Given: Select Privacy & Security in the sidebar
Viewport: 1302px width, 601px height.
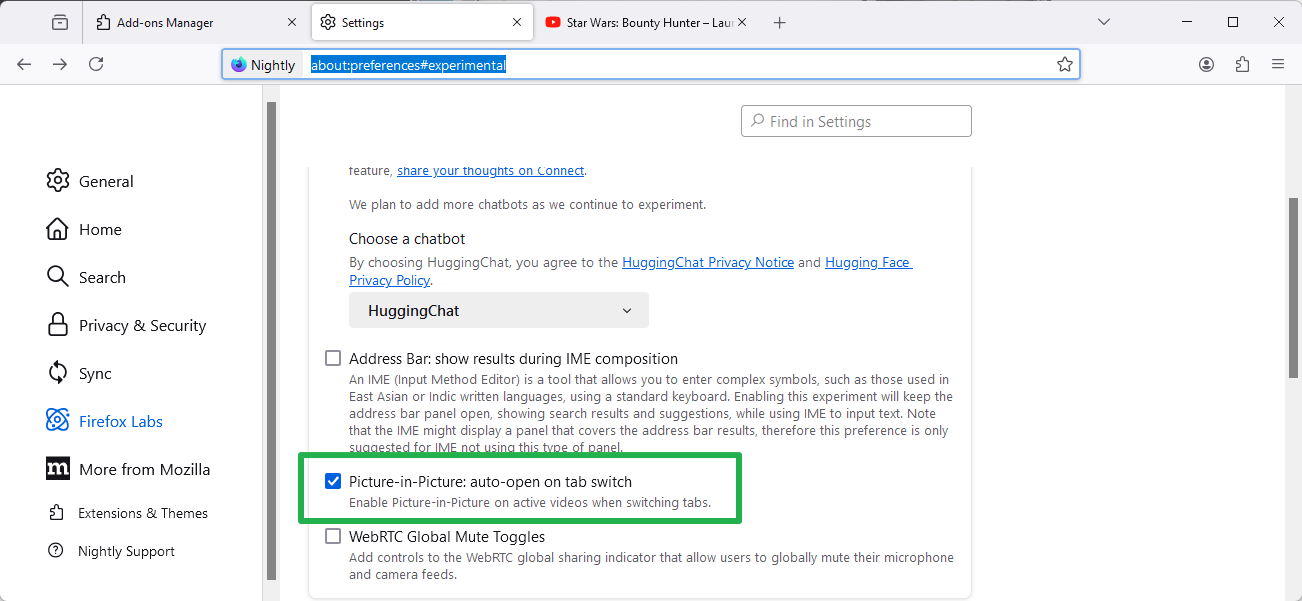Looking at the screenshot, I should coord(142,326).
